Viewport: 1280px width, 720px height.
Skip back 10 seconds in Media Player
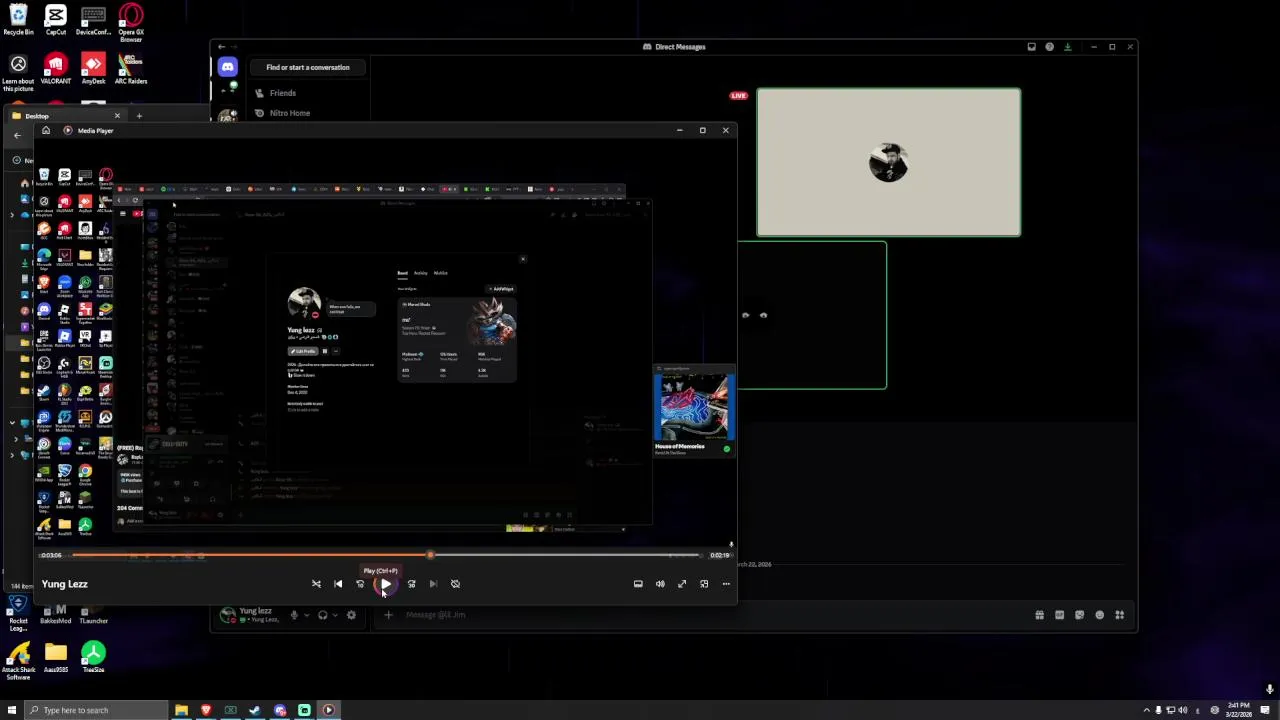pyautogui.click(x=360, y=584)
